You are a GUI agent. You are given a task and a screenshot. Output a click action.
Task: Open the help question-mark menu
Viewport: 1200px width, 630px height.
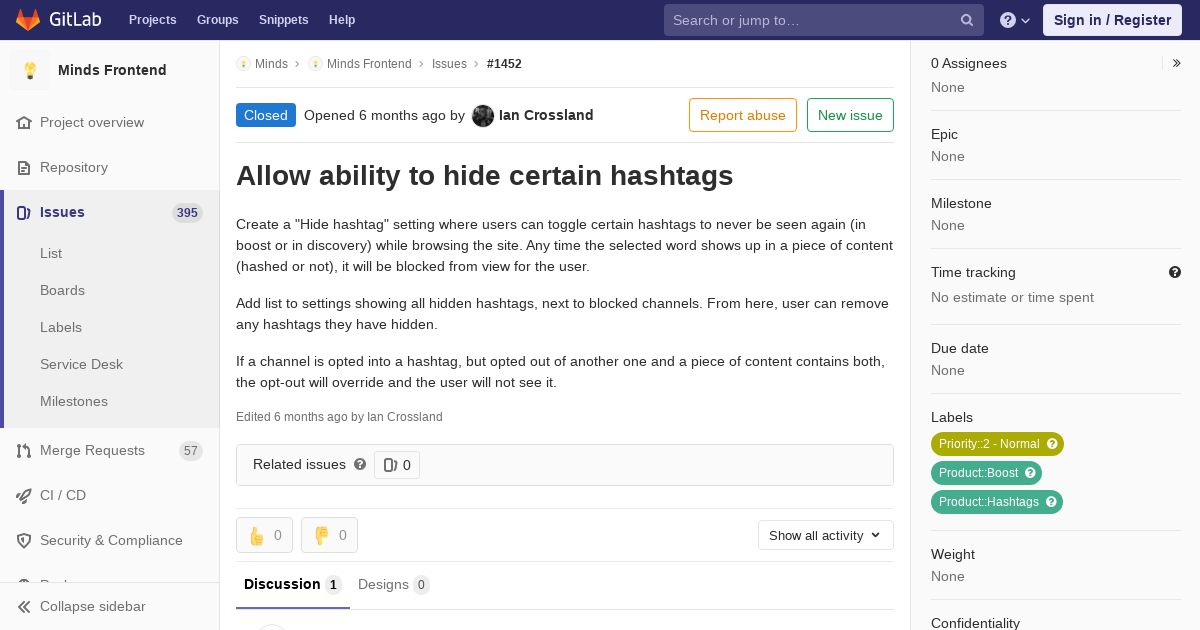tap(1015, 20)
